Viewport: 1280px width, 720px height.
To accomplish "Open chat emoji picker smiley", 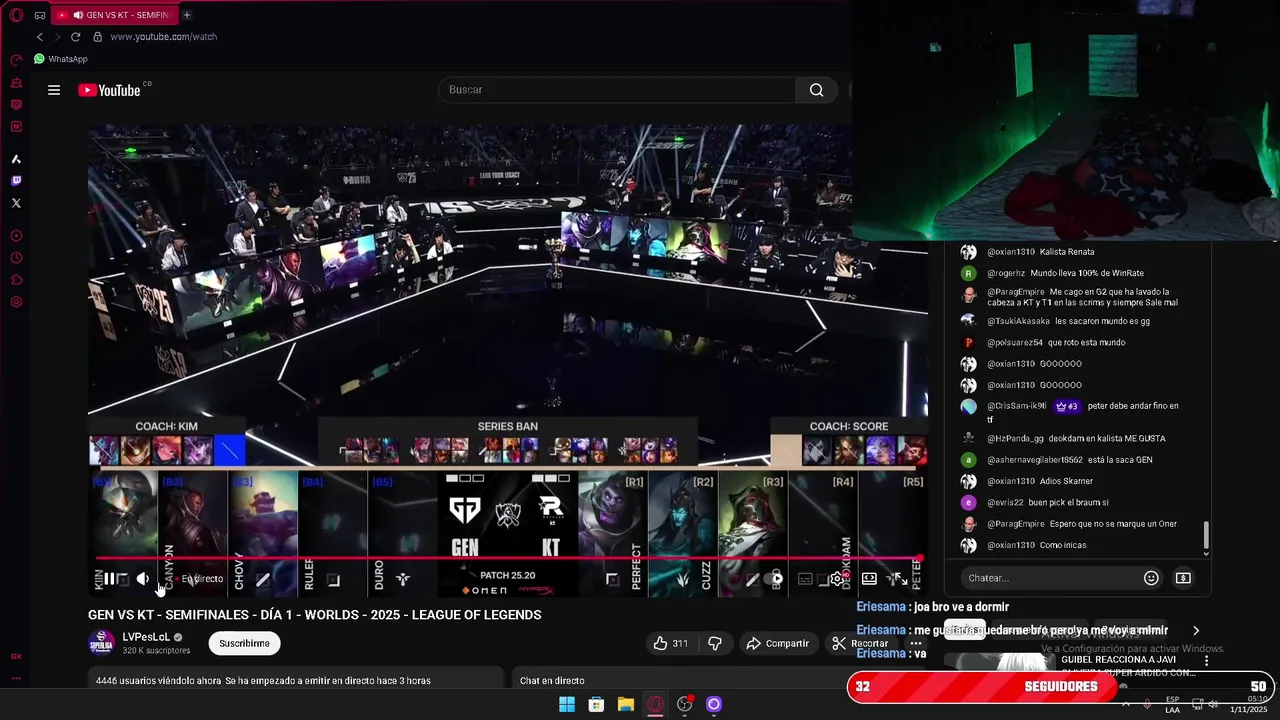I will [1151, 578].
